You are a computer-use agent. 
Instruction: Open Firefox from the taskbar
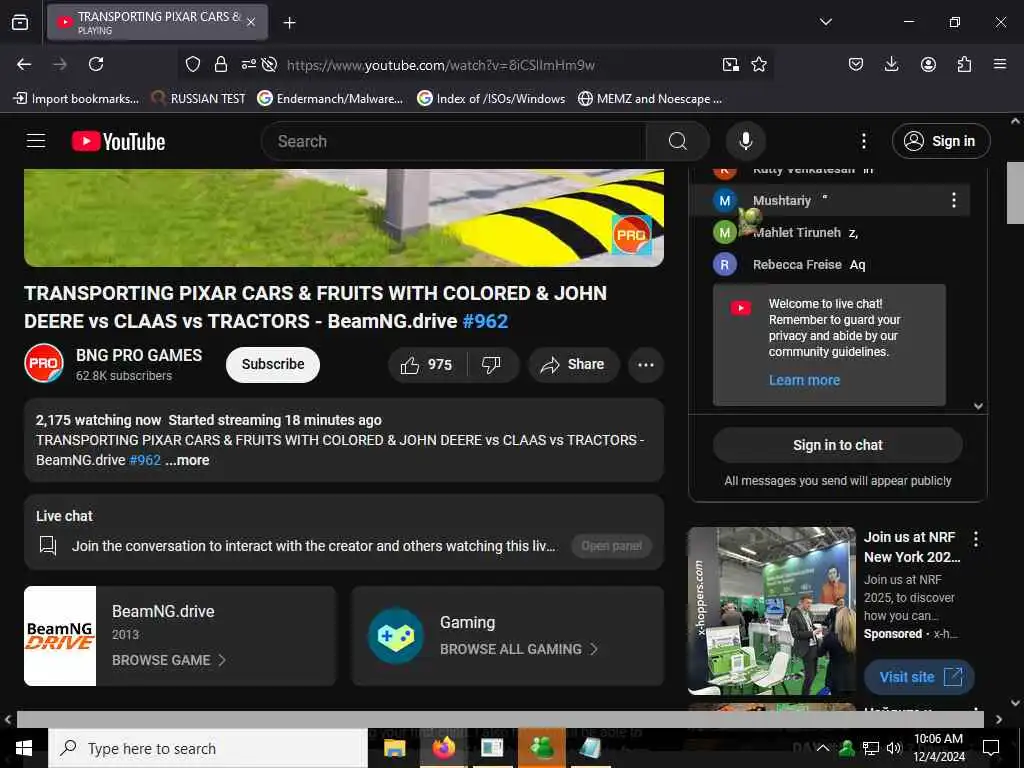(443, 748)
